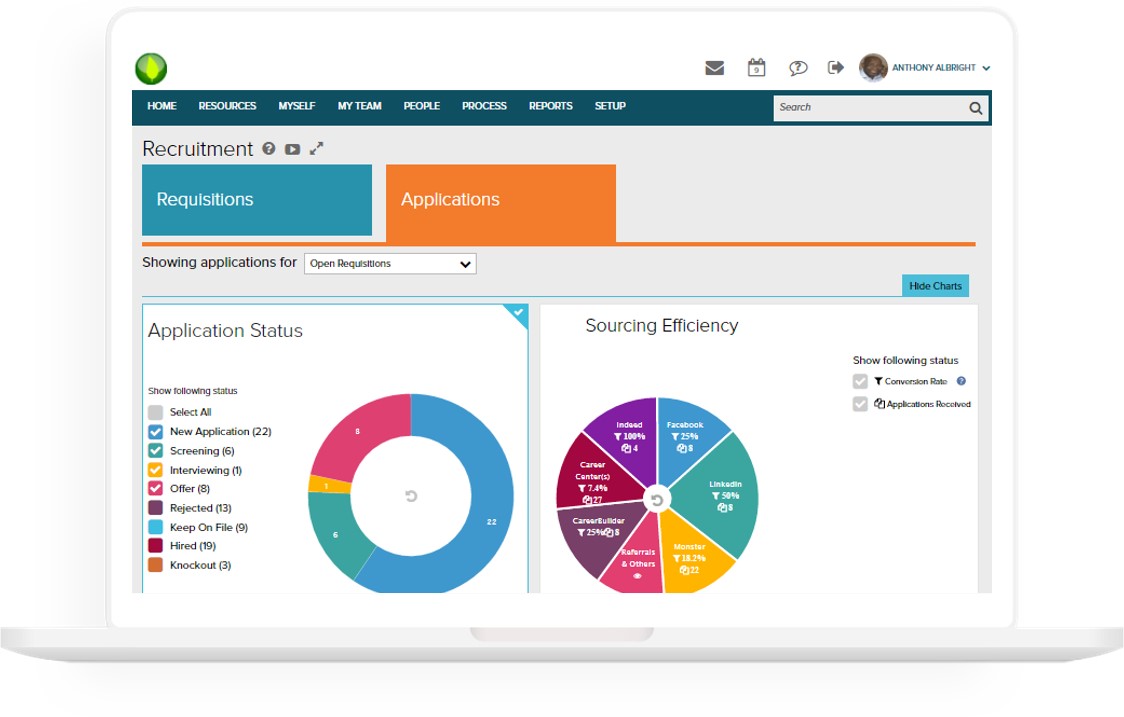This screenshot has width=1124, height=717.
Task: Play the Recruitment video tutorial icon
Action: pos(292,149)
